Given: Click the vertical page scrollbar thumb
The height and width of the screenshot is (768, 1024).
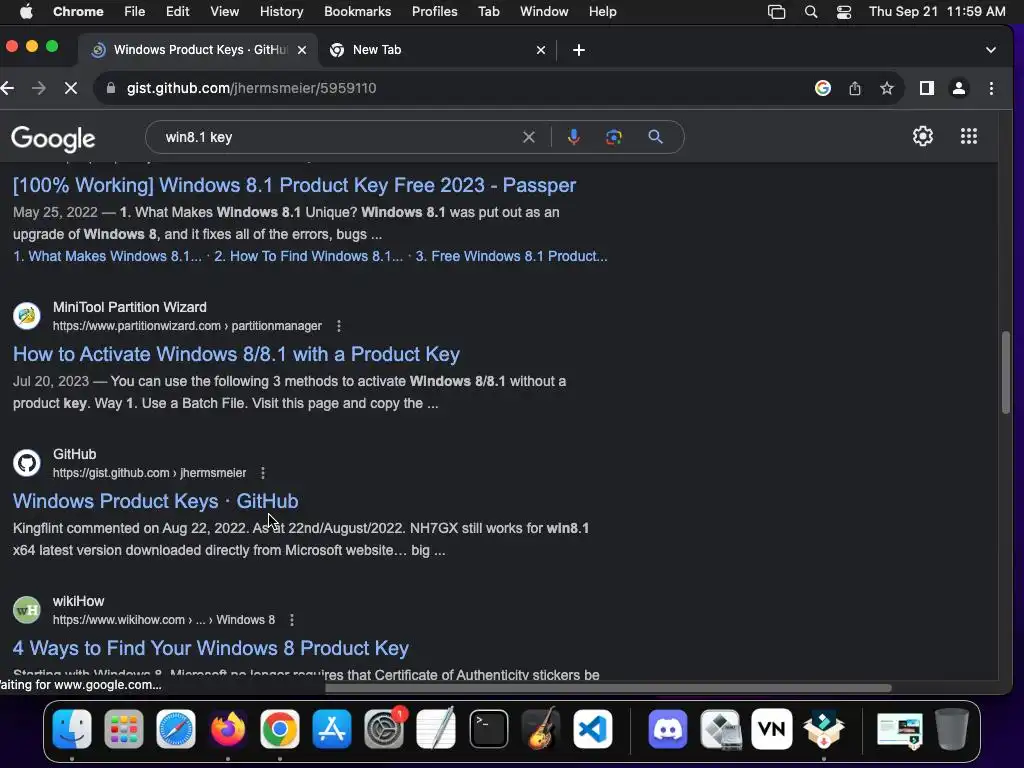Looking at the screenshot, I should (1006, 372).
